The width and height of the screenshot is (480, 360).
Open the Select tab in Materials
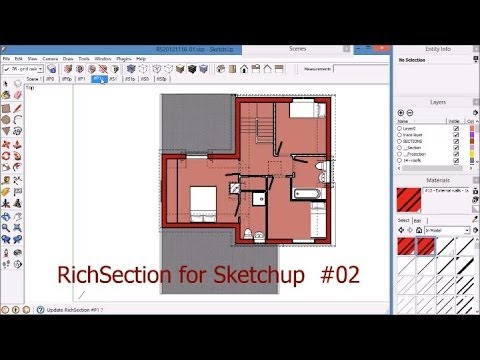pyautogui.click(x=403, y=220)
